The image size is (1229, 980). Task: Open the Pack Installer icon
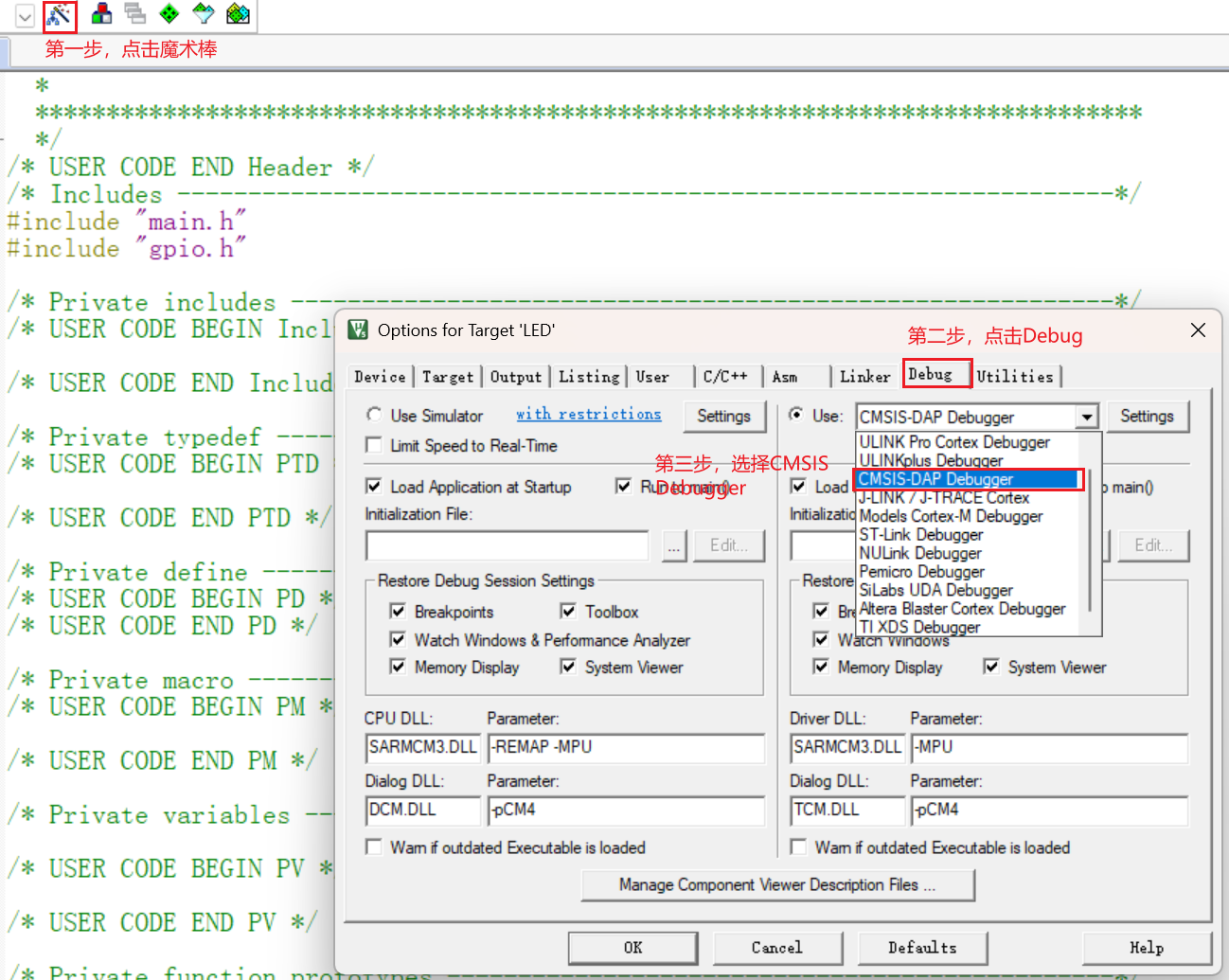coord(238,14)
